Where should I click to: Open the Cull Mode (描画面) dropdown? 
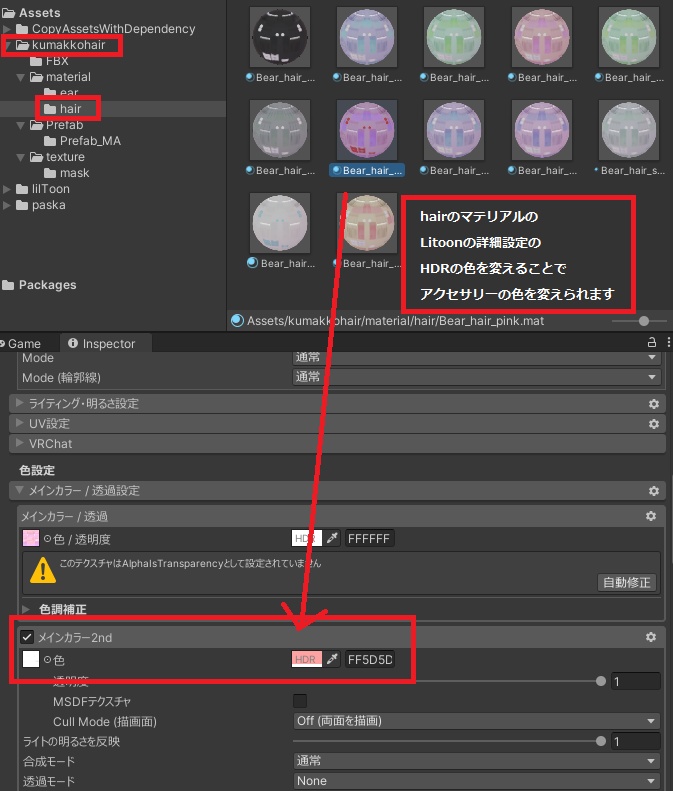(x=476, y=721)
